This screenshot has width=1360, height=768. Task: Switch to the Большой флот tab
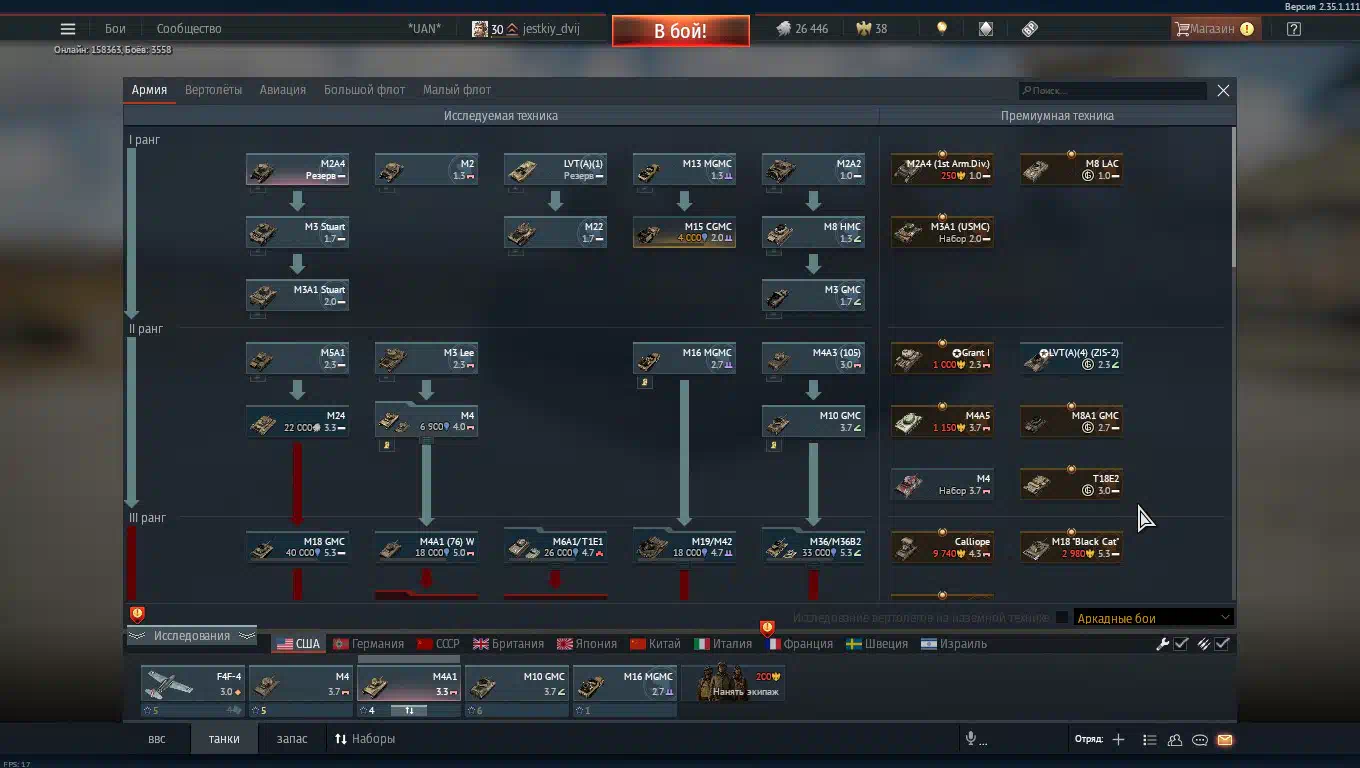click(x=364, y=90)
